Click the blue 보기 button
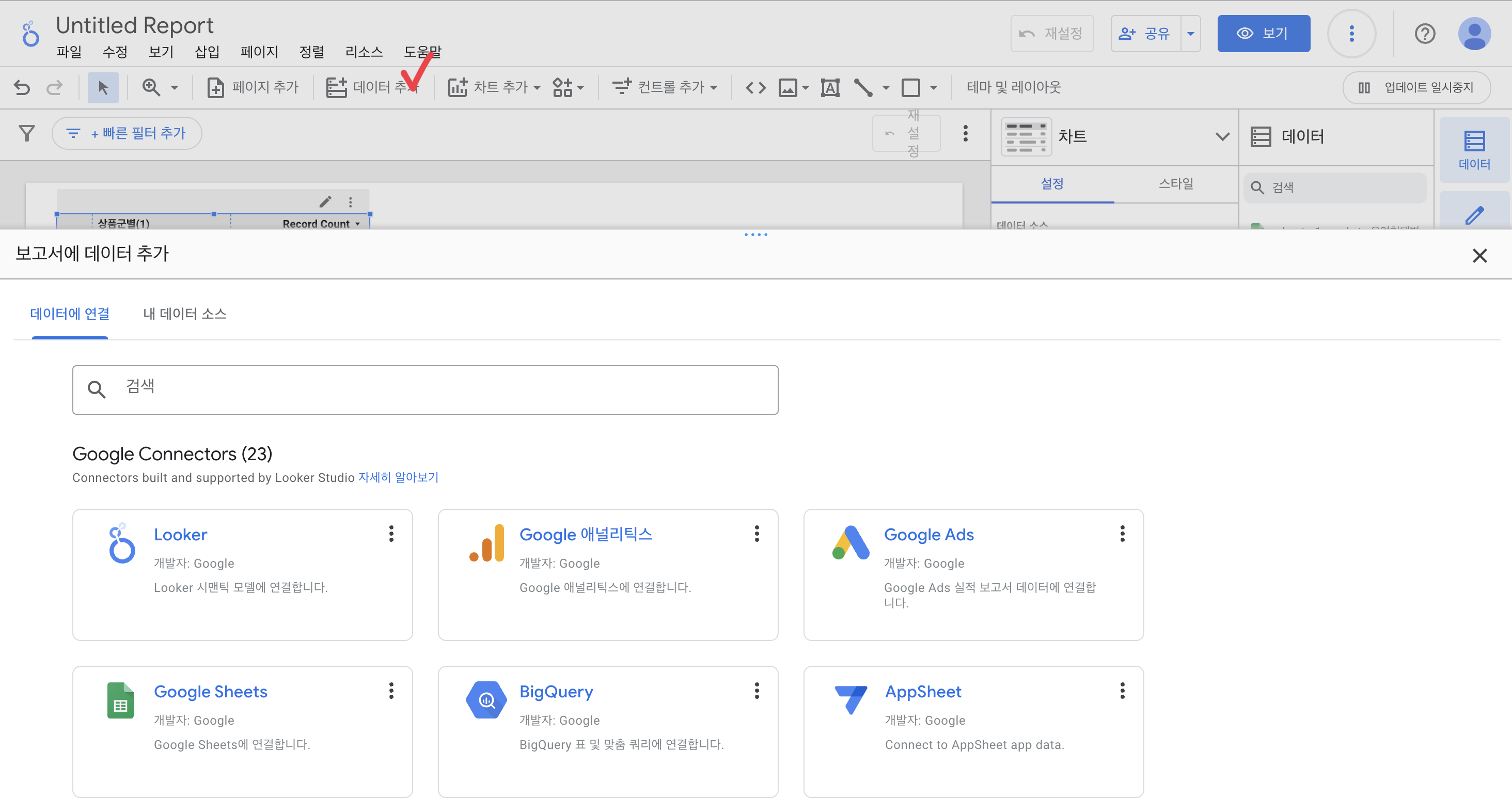 [x=1263, y=34]
